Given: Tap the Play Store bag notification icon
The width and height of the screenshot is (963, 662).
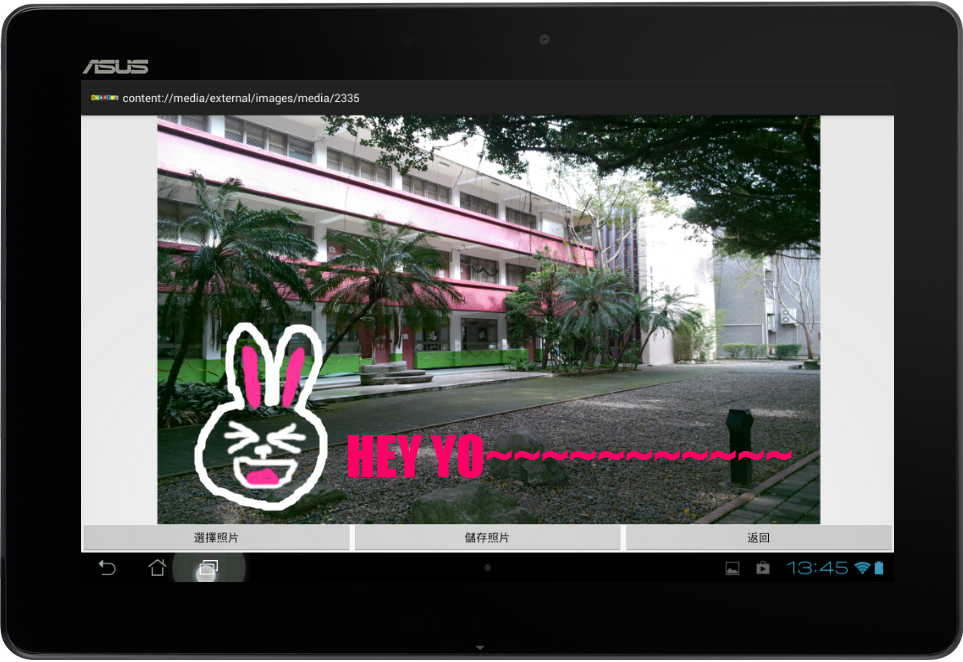Looking at the screenshot, I should 763,568.
